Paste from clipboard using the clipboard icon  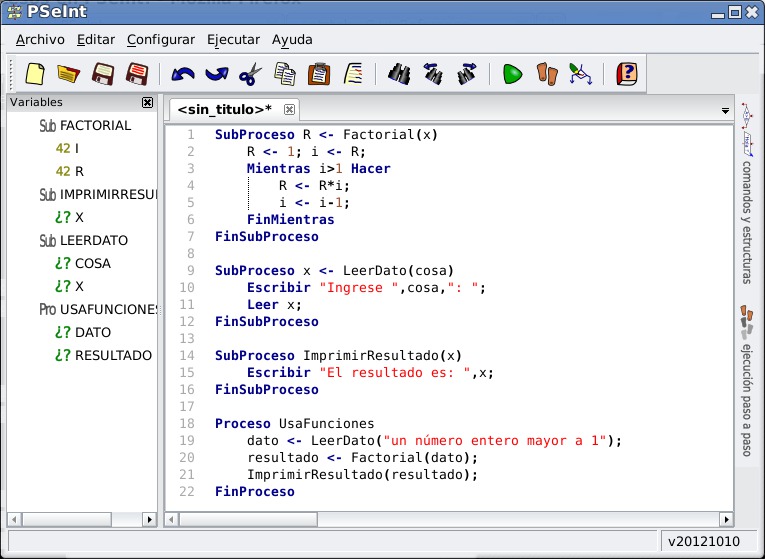click(x=319, y=74)
